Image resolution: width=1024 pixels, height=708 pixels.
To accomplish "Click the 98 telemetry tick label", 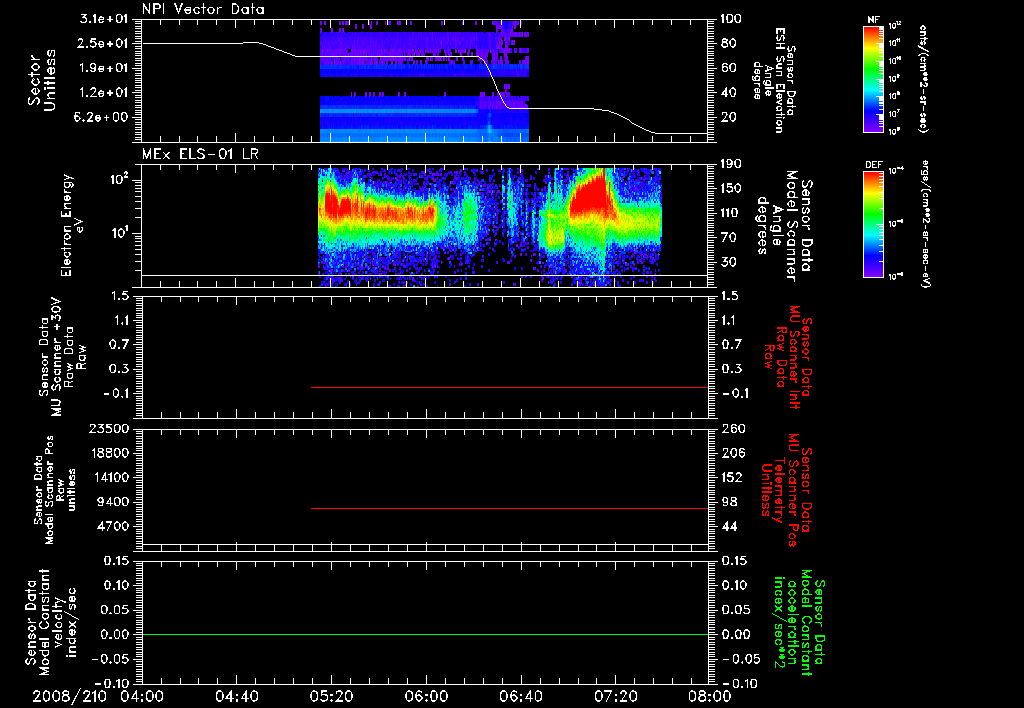I will pyautogui.click(x=729, y=502).
